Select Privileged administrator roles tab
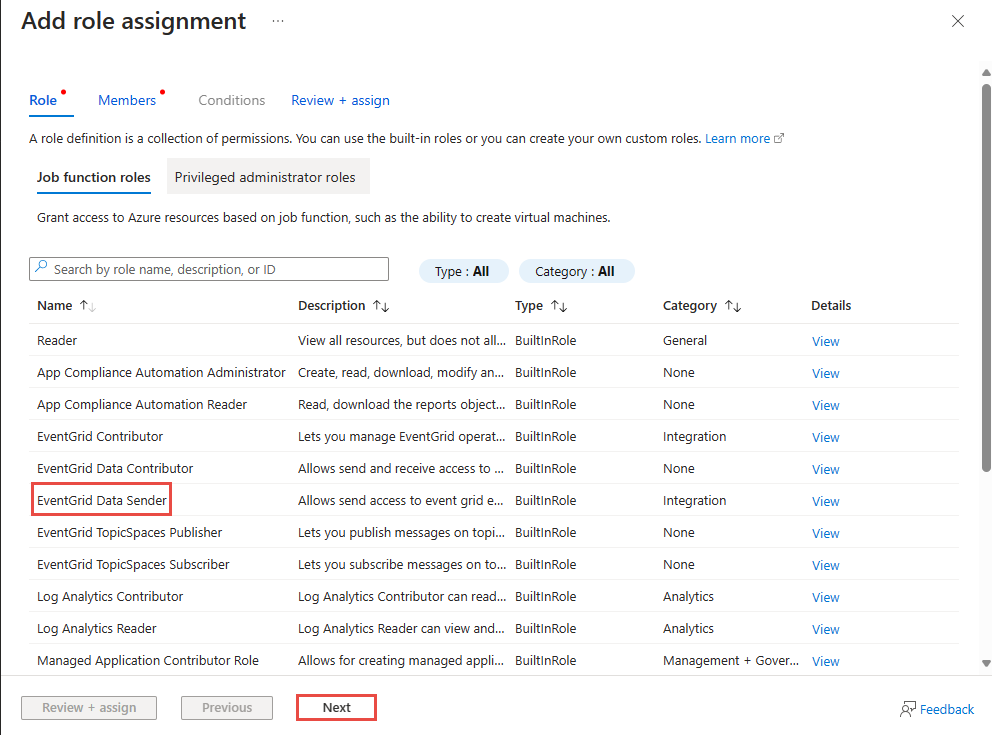The image size is (992, 735). click(265, 177)
